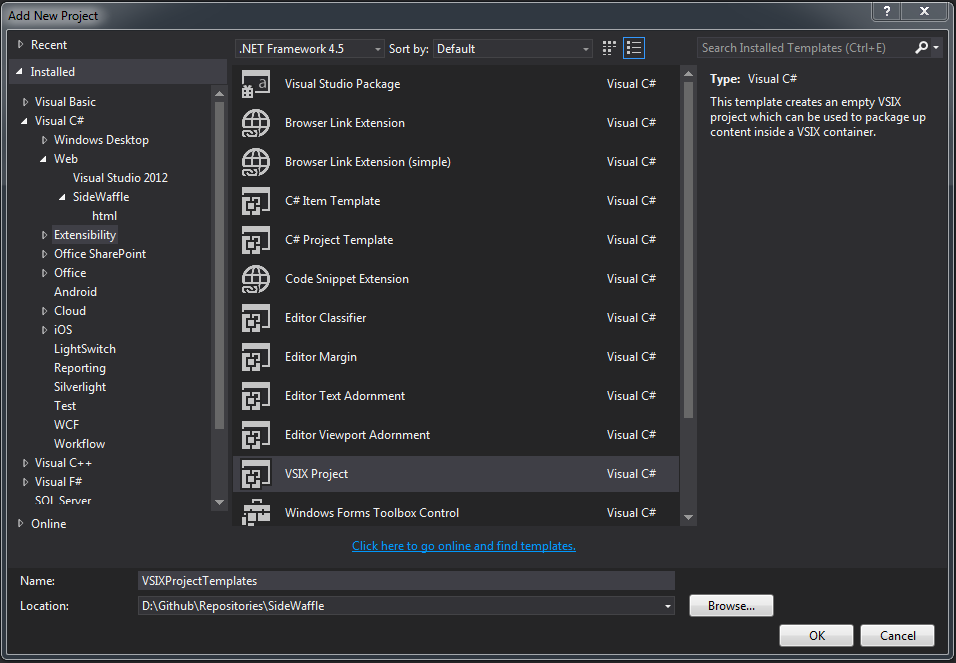Click the Windows Forms Toolbox Control icon
This screenshot has height=663, width=956.
[255, 511]
